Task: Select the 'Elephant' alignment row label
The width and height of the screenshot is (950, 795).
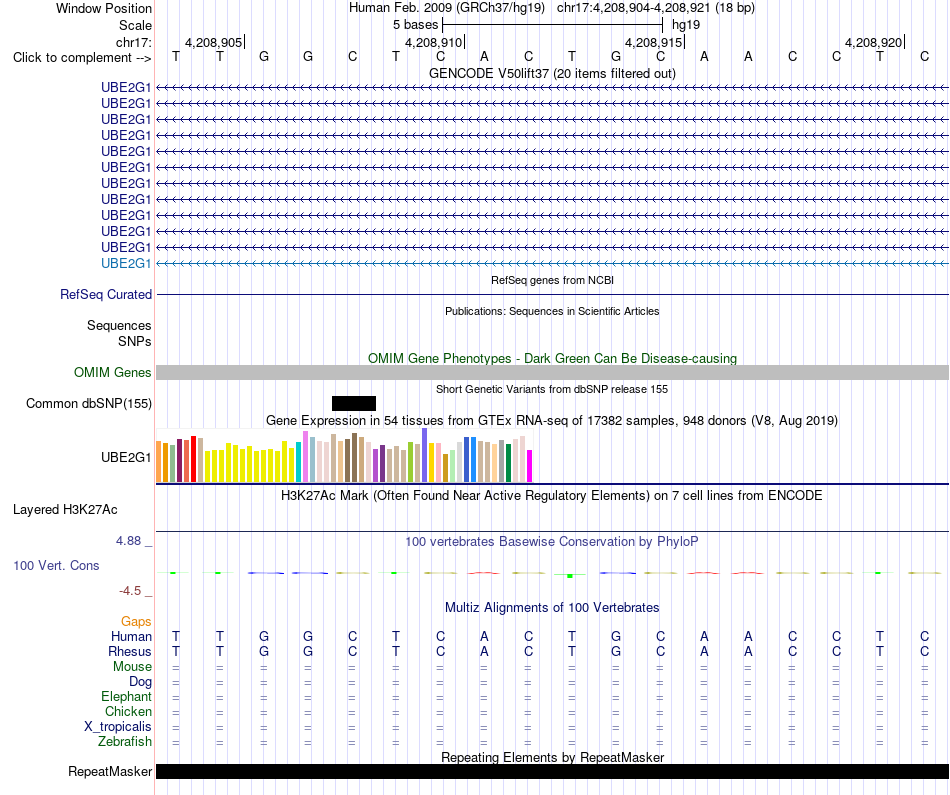Action: point(126,696)
